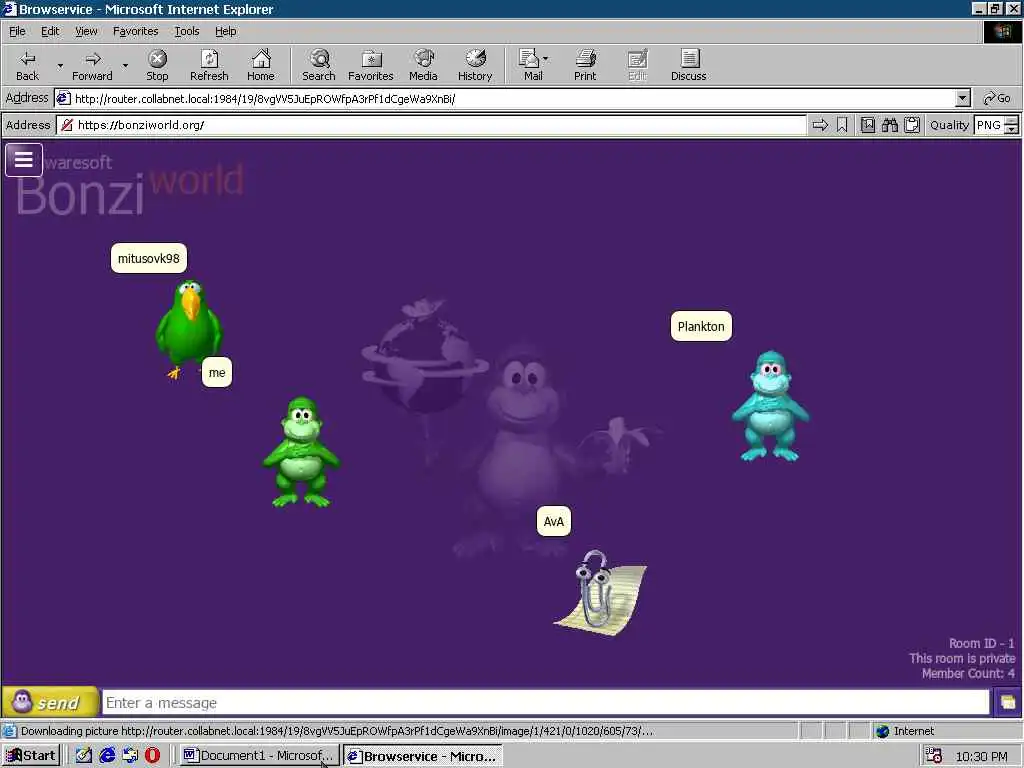1024x768 pixels.
Task: Click the teal Bonzi gorilla character
Action: coord(771,406)
